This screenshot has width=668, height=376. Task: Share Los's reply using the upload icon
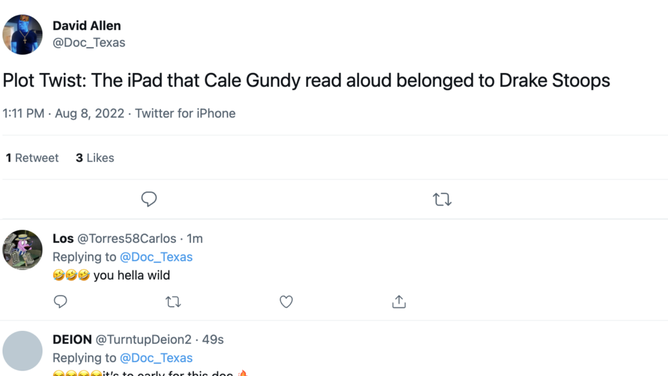click(399, 301)
